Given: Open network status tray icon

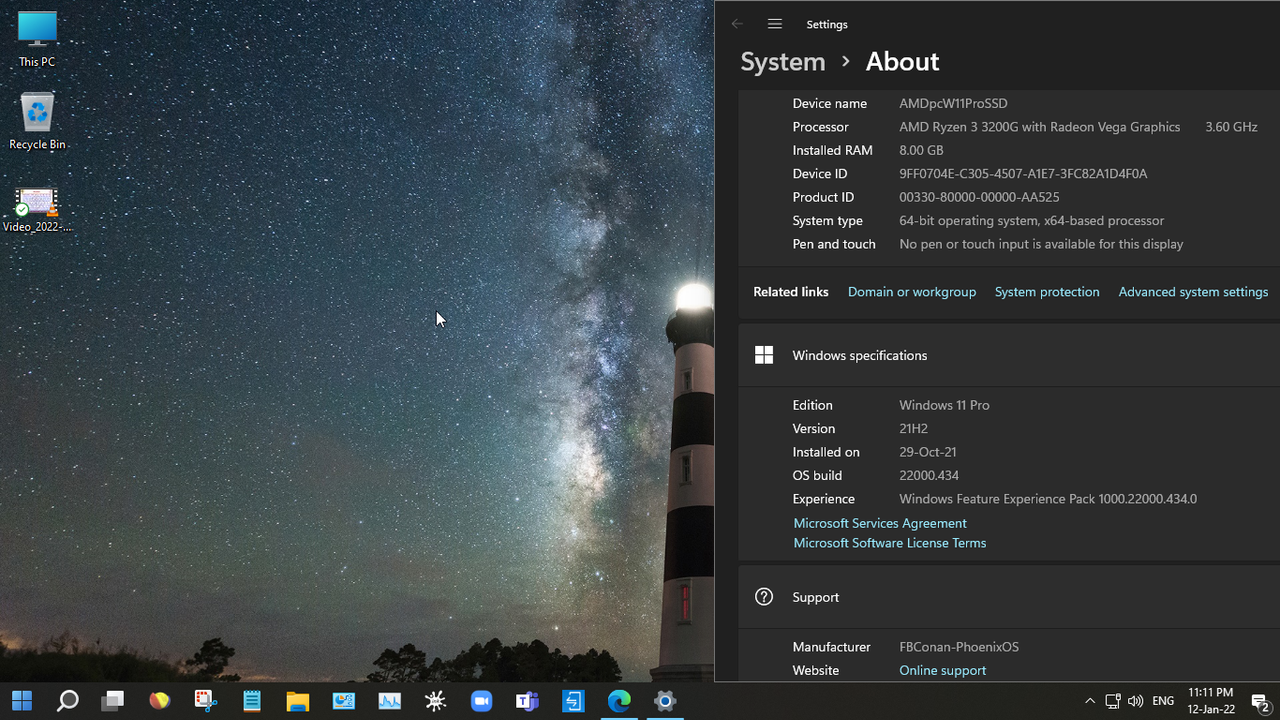Looking at the screenshot, I should pyautogui.click(x=1112, y=701).
